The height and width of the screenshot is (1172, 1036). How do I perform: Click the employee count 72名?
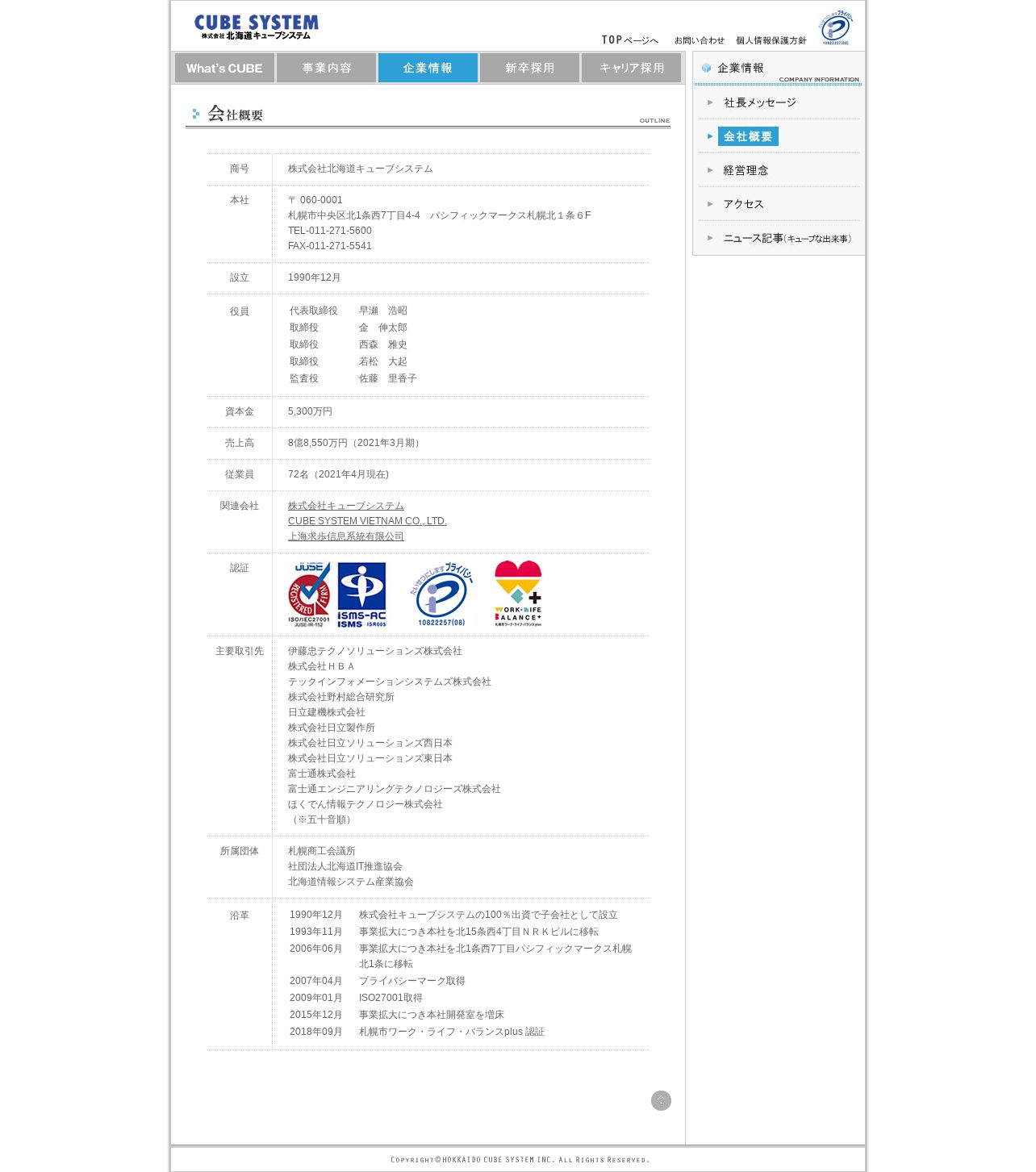[x=298, y=474]
